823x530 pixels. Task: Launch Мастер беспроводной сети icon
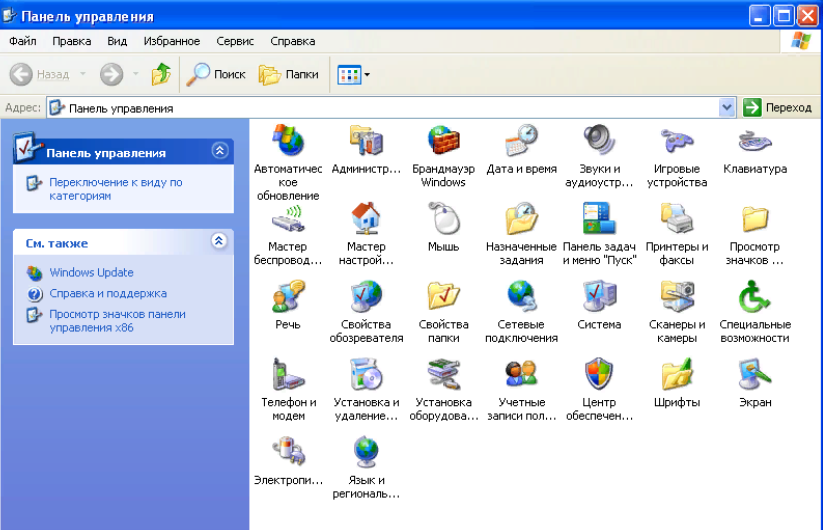pyautogui.click(x=288, y=218)
